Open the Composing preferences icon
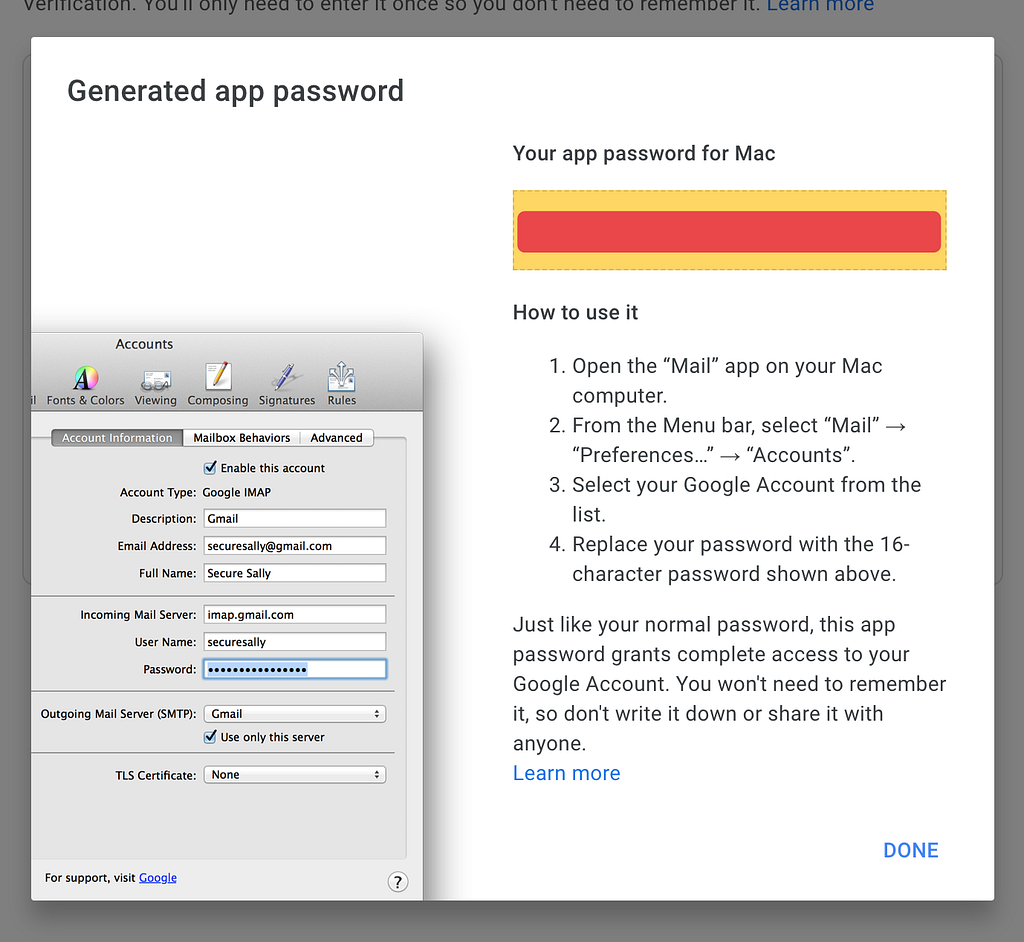Screen dimensions: 1024x942 pos(218,376)
